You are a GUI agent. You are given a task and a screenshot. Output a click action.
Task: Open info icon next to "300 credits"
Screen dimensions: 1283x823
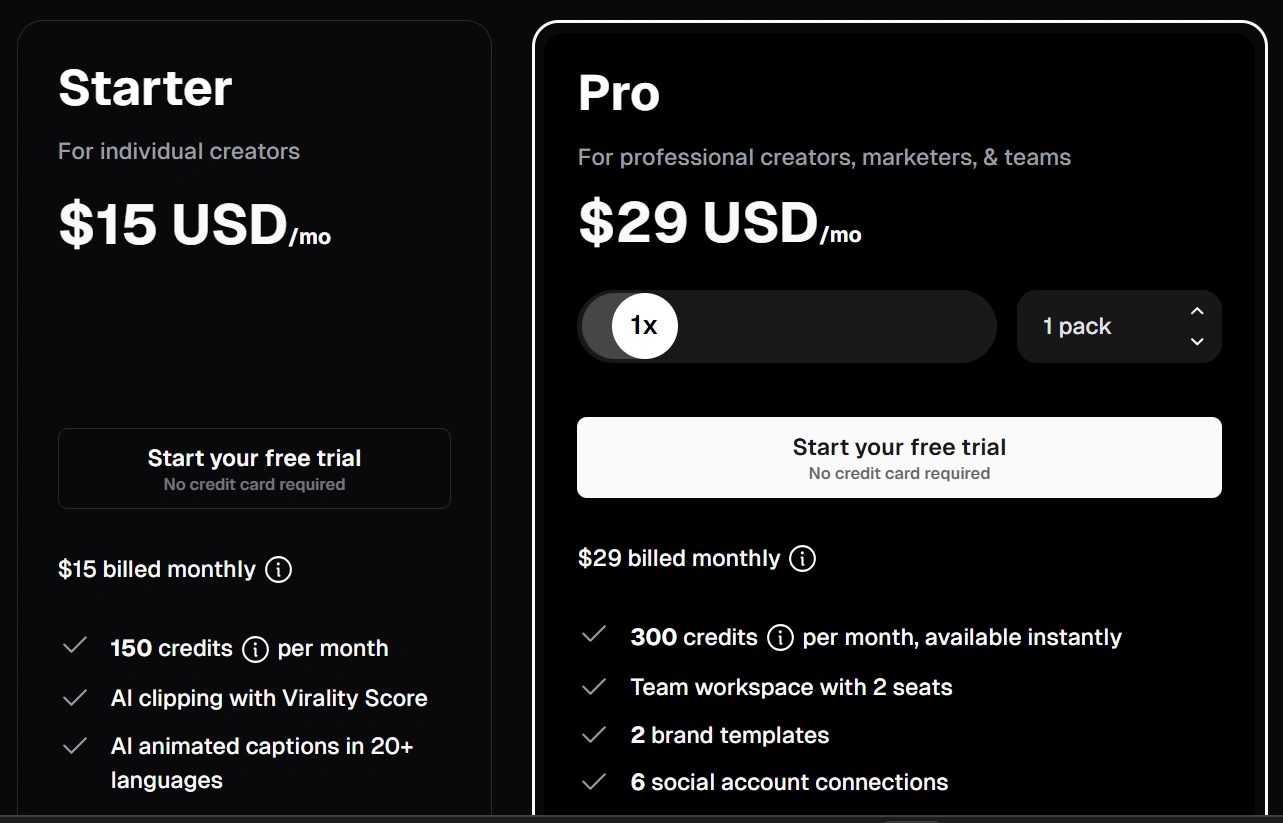click(x=780, y=638)
